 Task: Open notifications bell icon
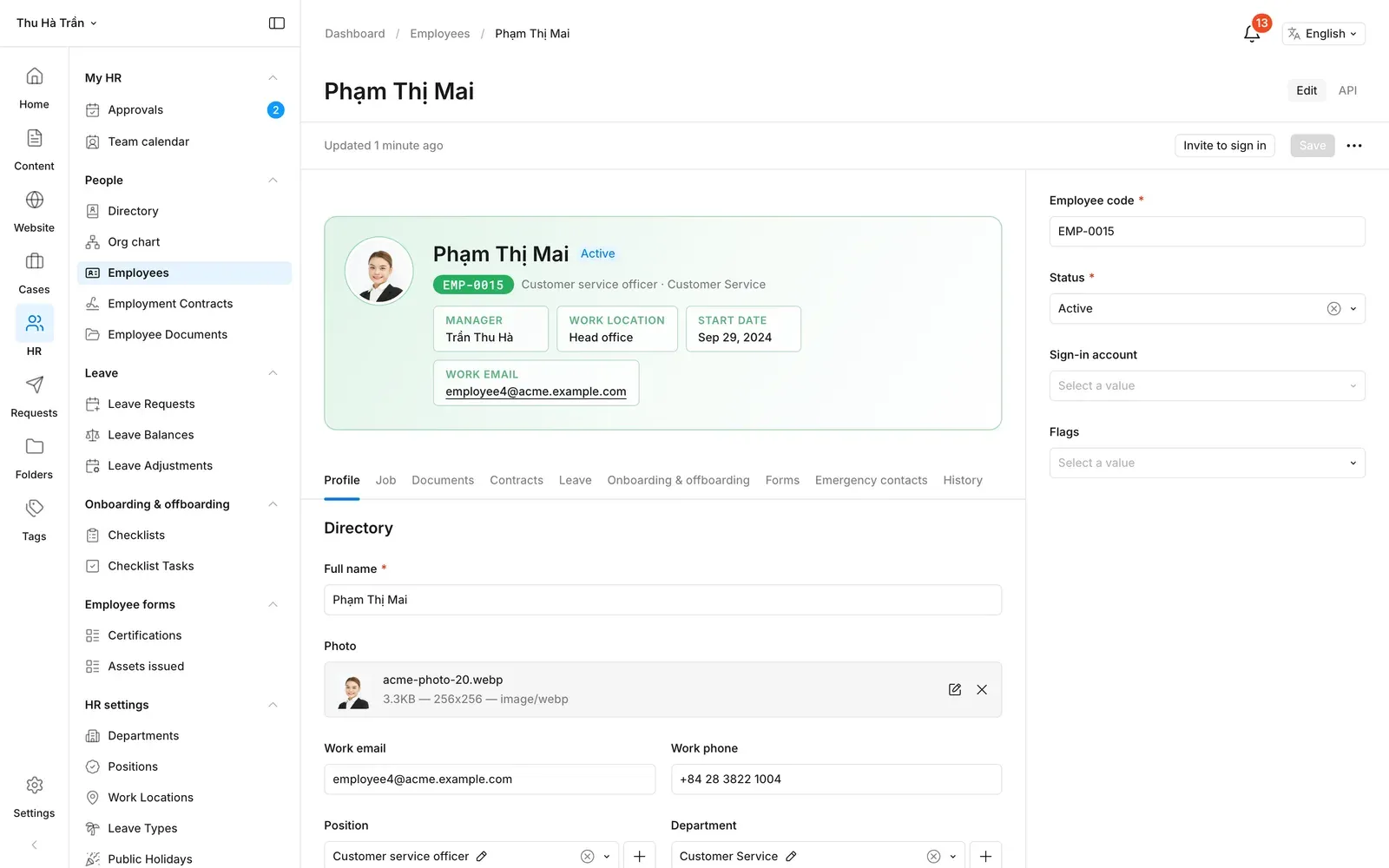click(1252, 34)
